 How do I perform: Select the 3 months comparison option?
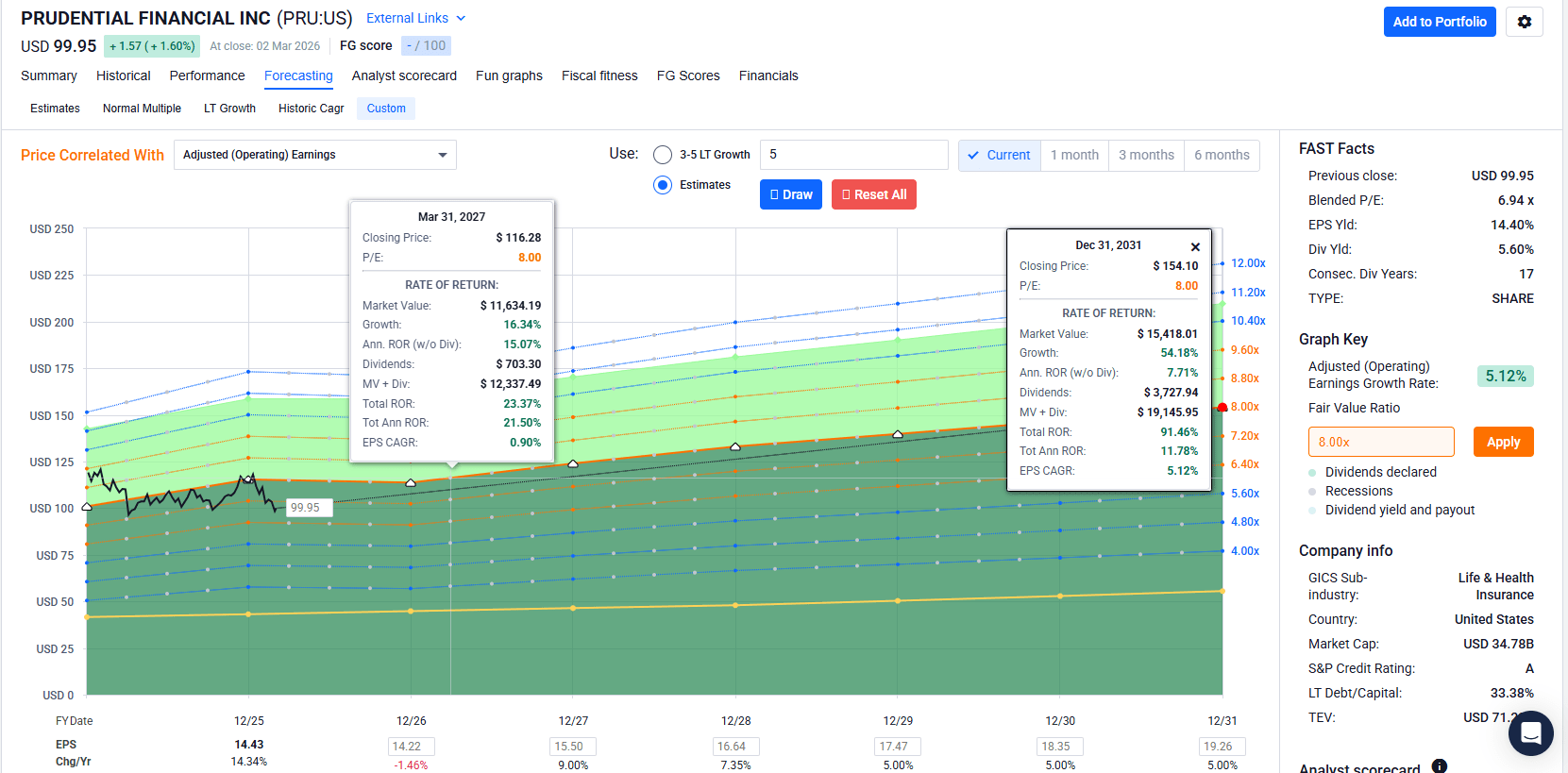[x=1146, y=155]
